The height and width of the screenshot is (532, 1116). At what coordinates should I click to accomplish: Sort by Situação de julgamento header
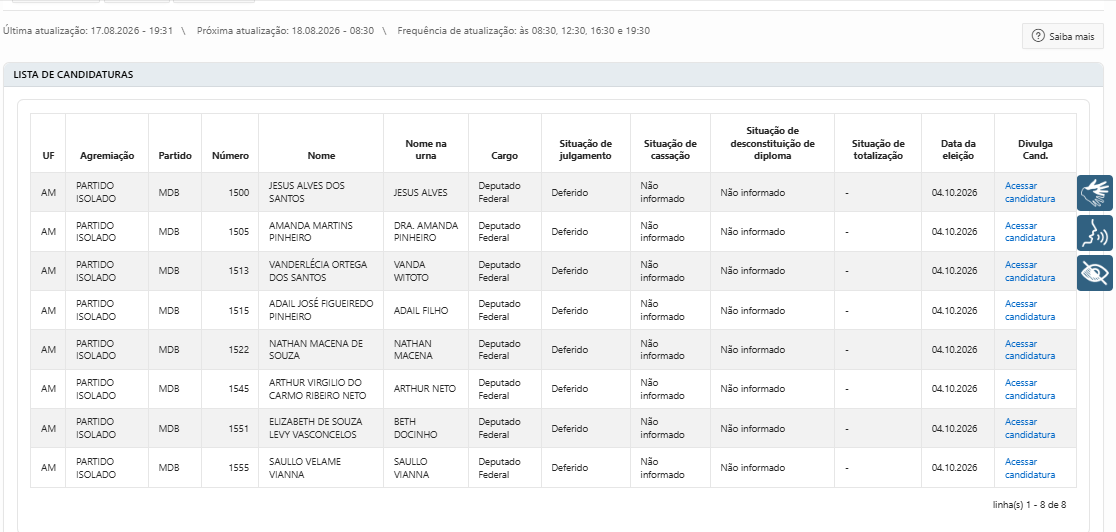pos(585,150)
